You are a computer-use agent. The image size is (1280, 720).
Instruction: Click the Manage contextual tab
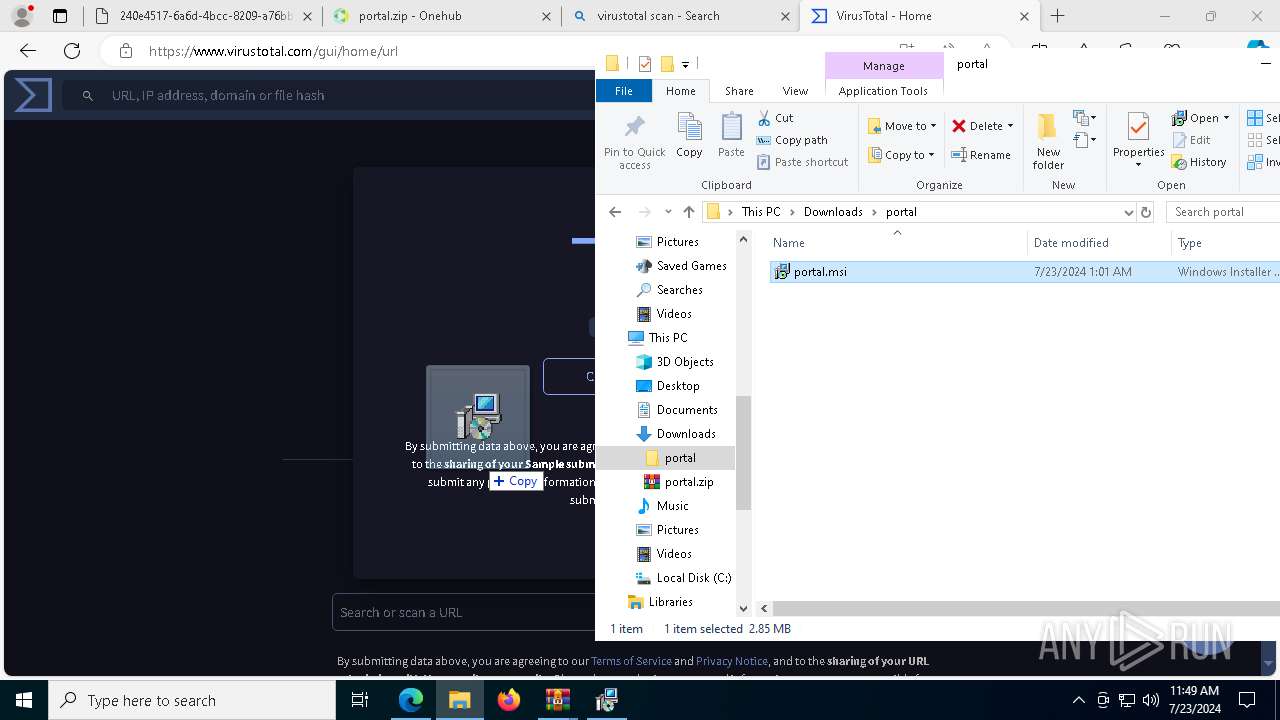pyautogui.click(x=883, y=66)
